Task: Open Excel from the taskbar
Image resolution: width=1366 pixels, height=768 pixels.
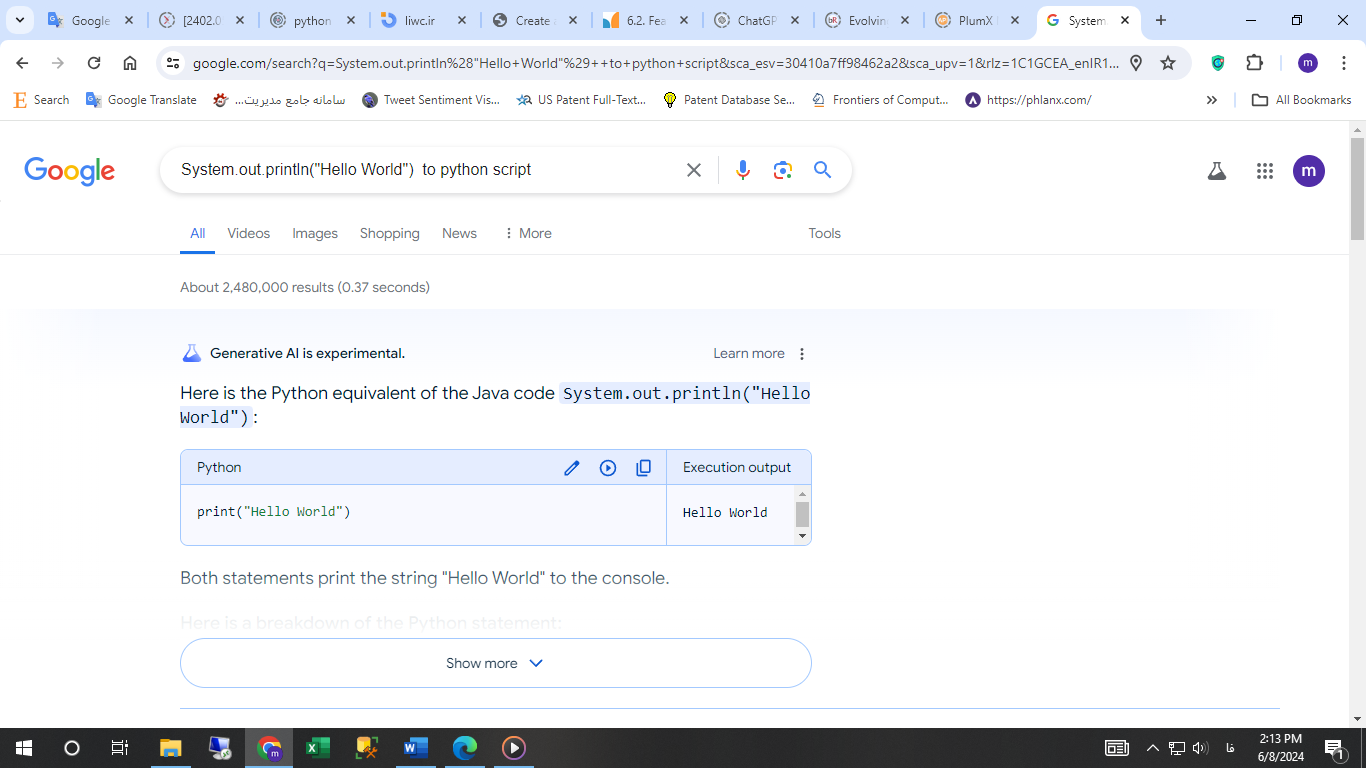Action: (x=318, y=748)
